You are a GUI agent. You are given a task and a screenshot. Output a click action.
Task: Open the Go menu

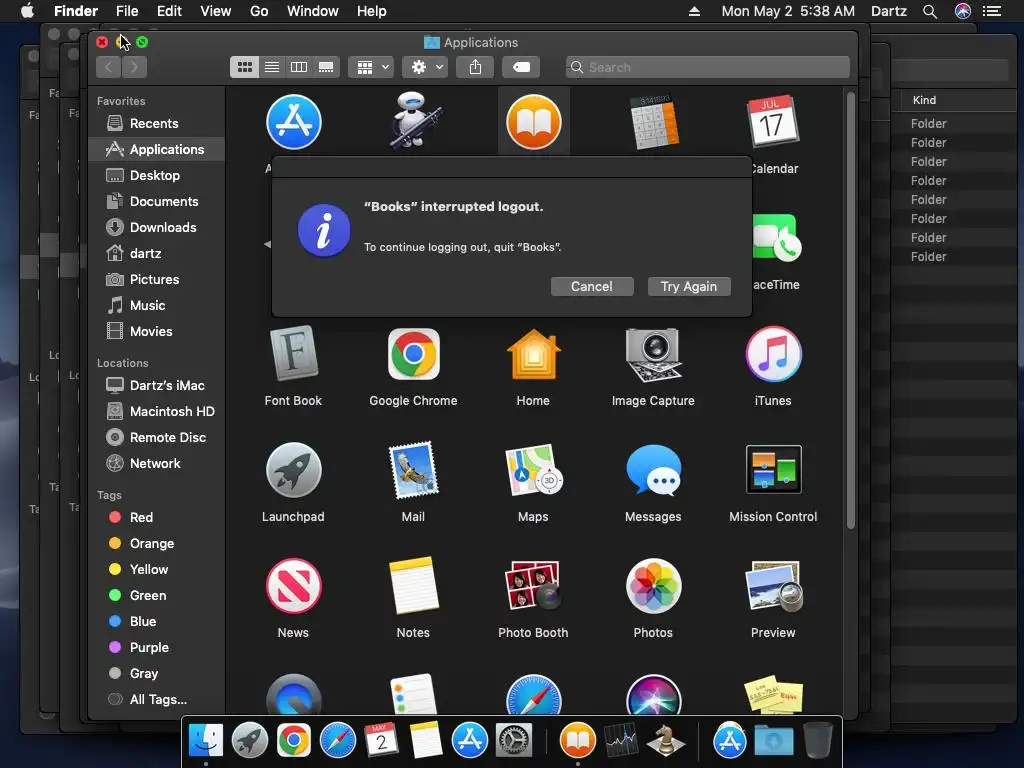[x=259, y=11]
